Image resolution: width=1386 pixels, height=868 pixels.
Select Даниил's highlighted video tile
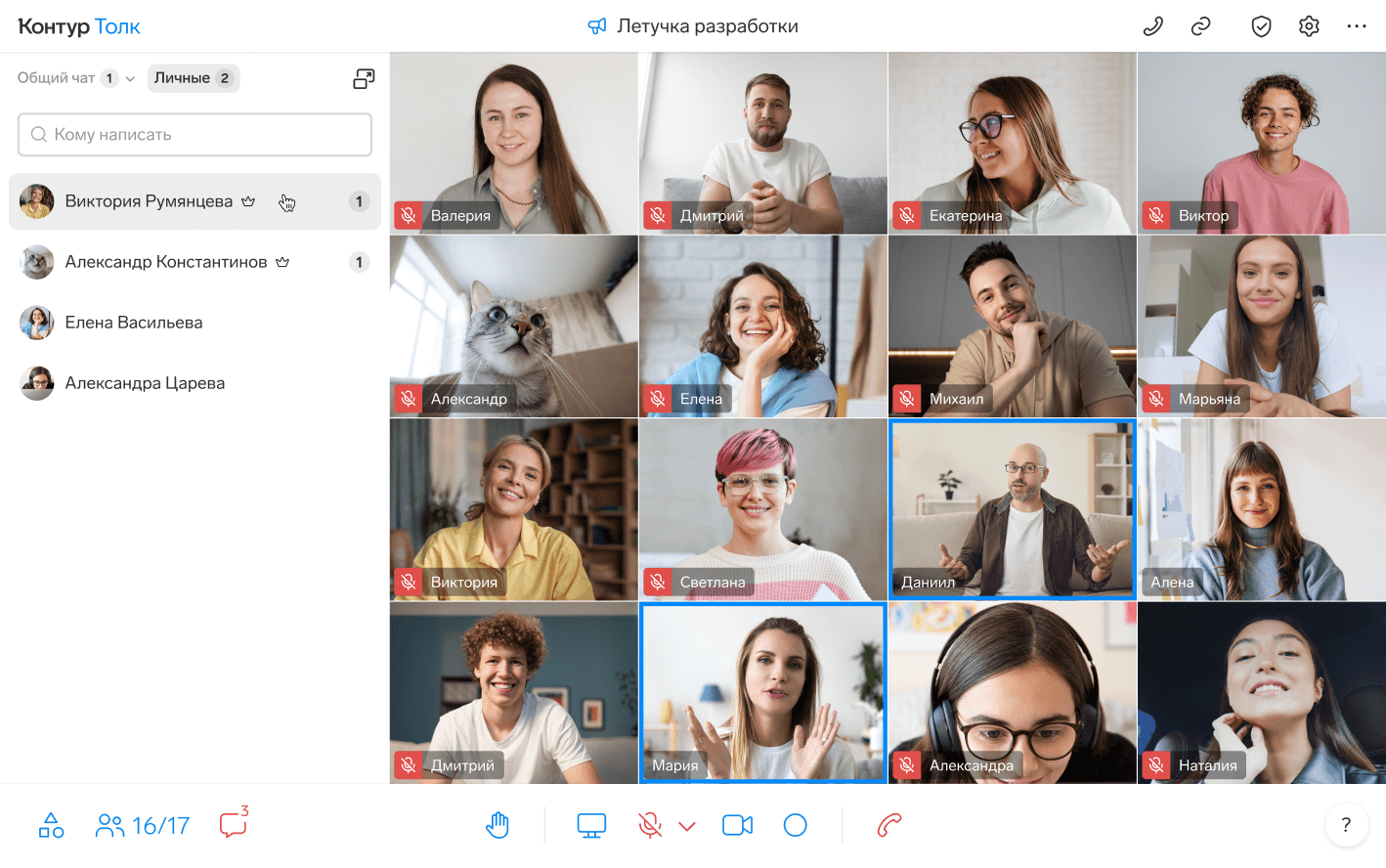click(x=1013, y=509)
